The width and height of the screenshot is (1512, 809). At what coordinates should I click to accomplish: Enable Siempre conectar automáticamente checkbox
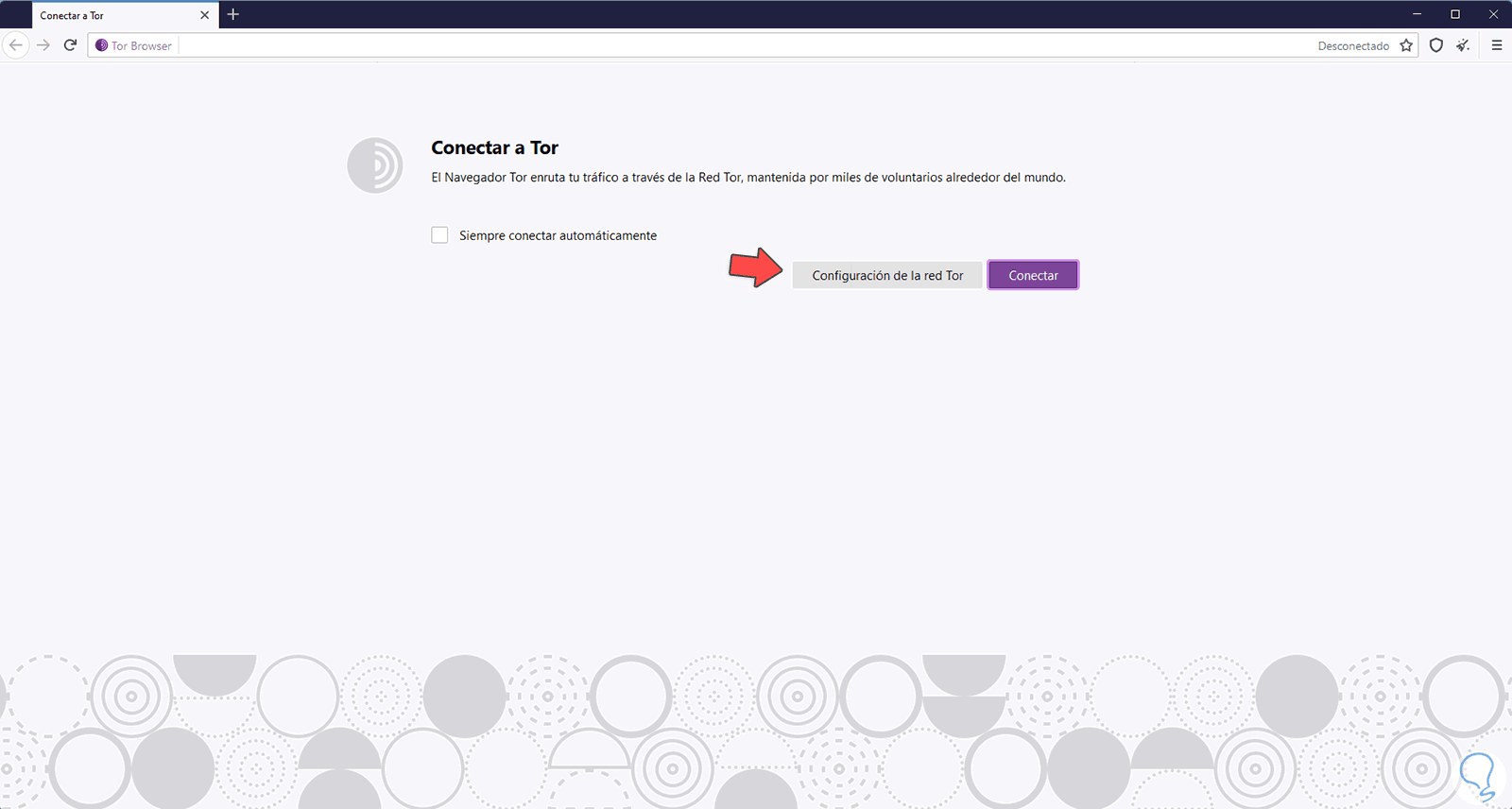pyautogui.click(x=439, y=235)
